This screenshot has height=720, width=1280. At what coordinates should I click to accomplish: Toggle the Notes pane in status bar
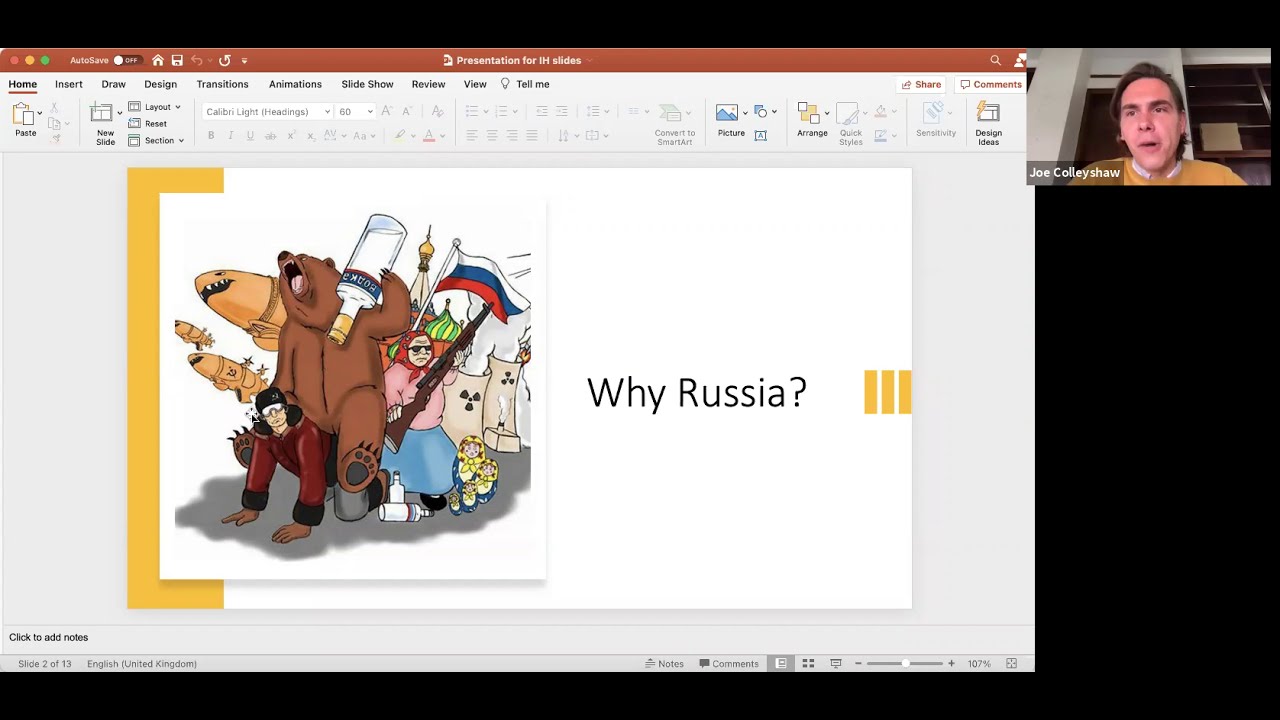point(664,664)
